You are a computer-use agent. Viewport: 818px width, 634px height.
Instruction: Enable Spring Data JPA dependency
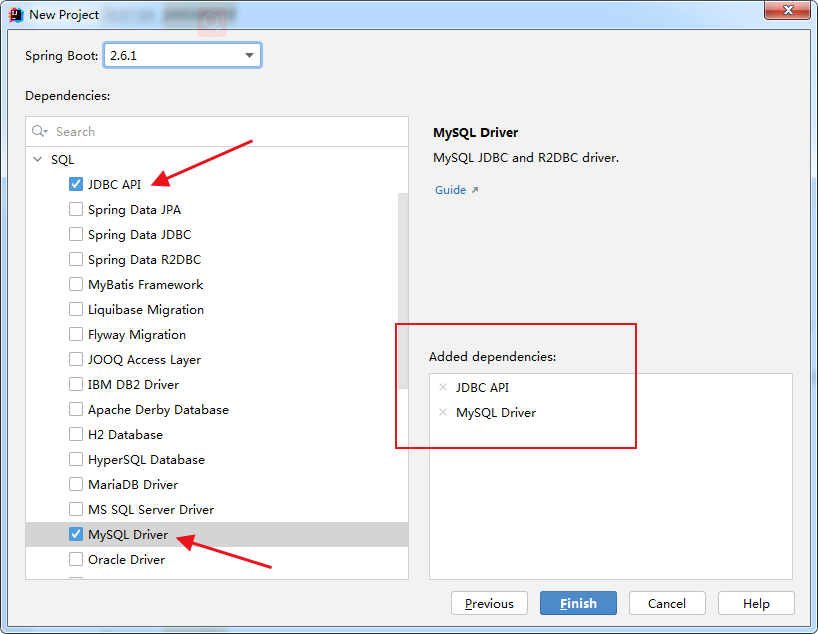pyautogui.click(x=76, y=209)
